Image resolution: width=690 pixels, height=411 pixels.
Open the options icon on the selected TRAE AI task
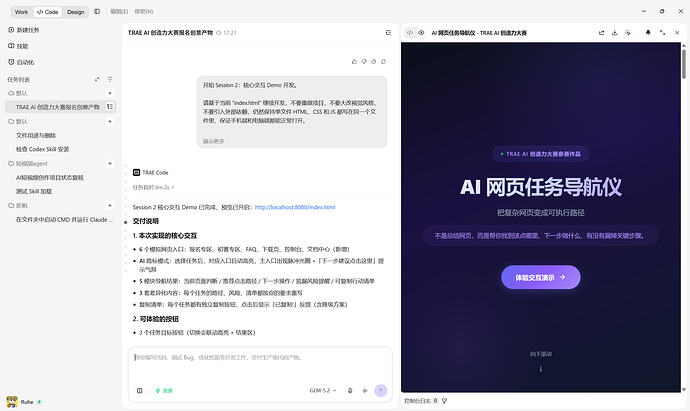(110, 106)
